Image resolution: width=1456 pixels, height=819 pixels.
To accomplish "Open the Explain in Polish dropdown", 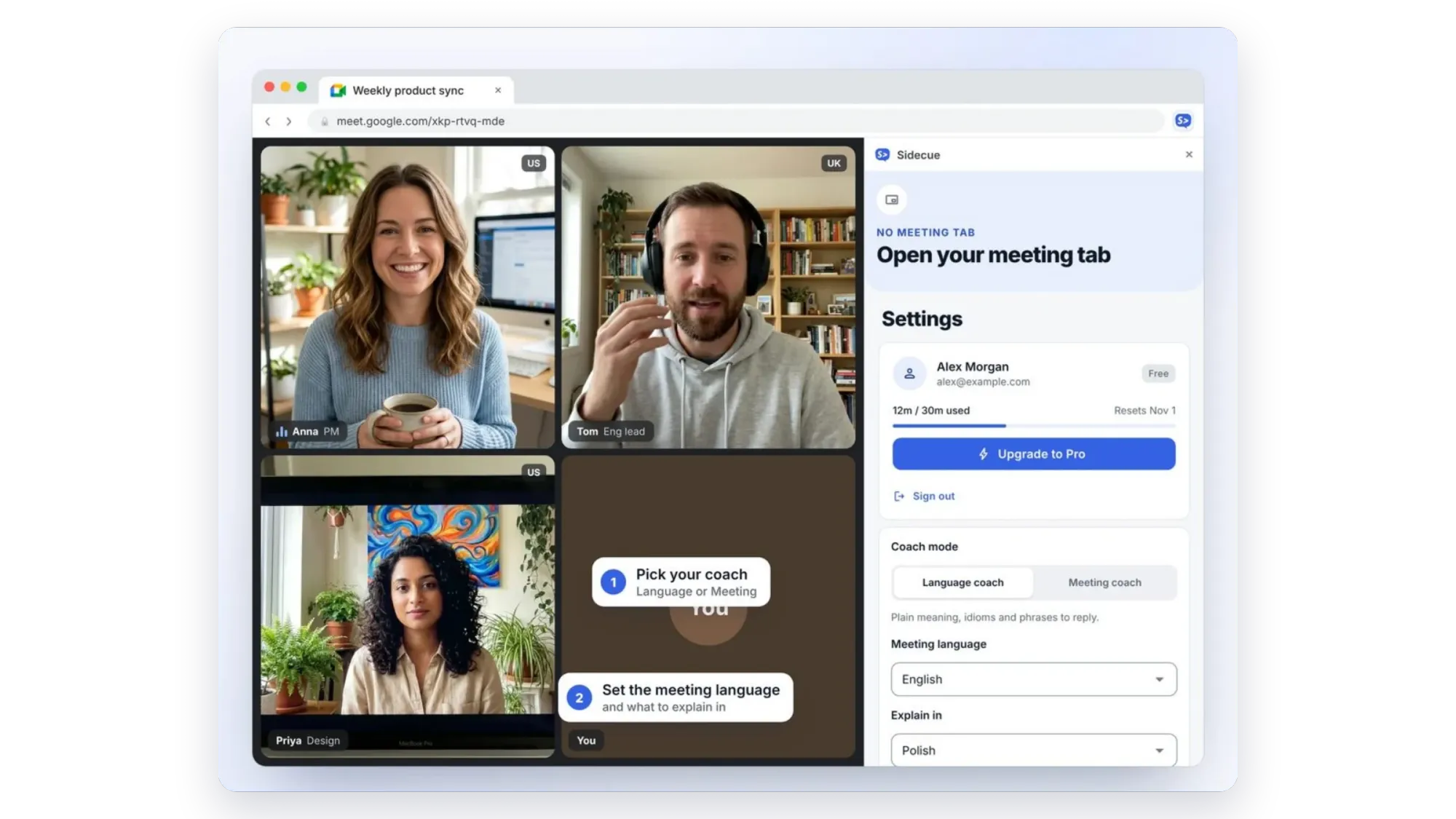I will [x=1034, y=750].
